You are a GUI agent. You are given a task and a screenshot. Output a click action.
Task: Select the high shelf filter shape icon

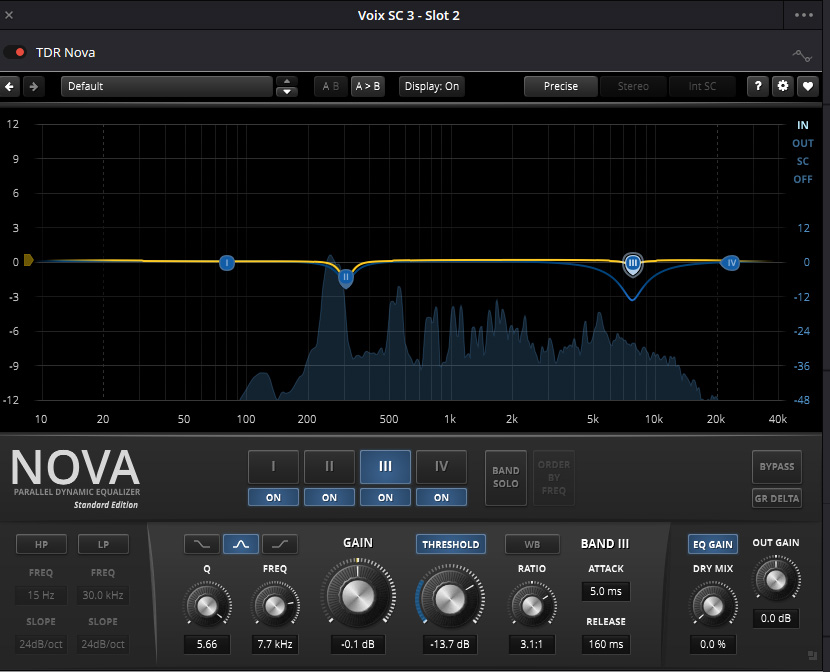click(280, 544)
